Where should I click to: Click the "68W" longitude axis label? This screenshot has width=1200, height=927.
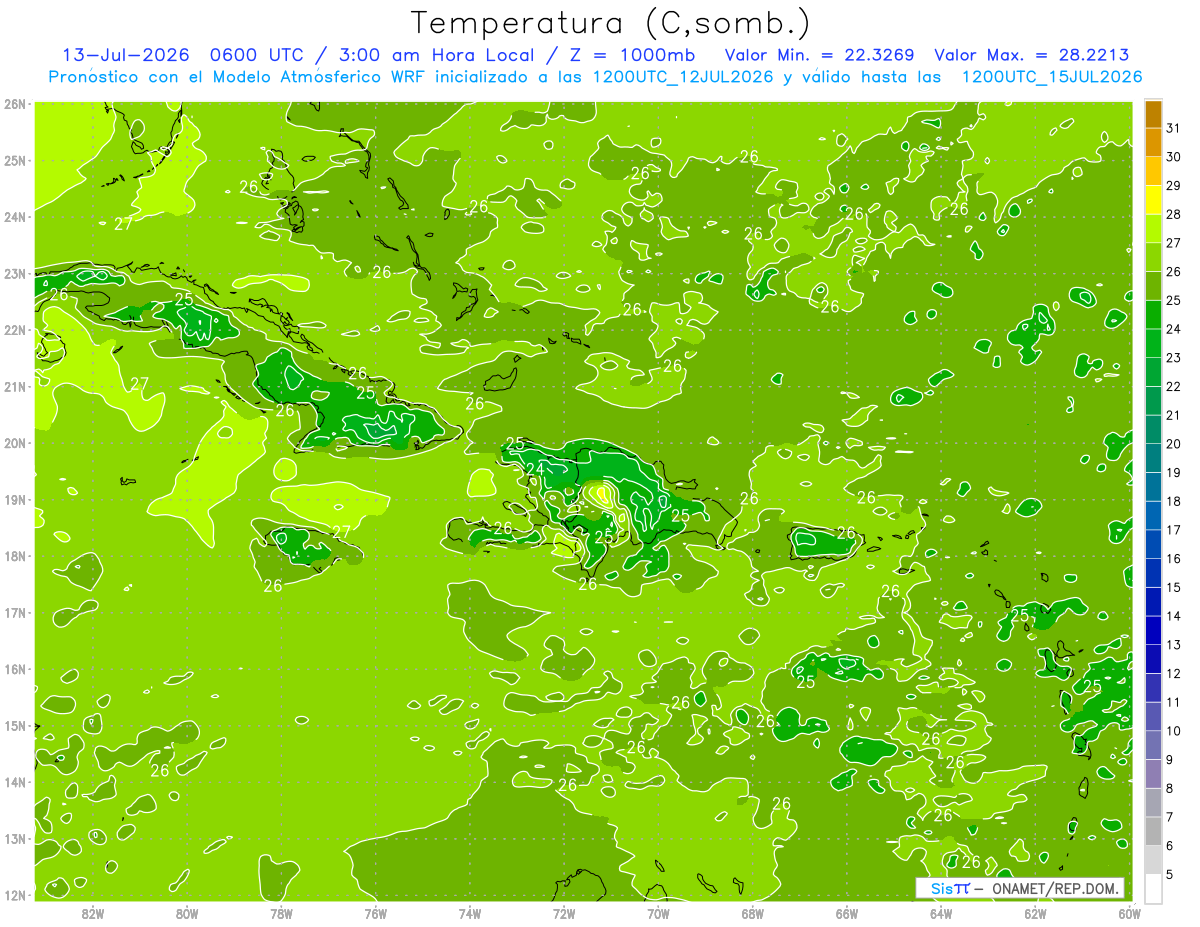click(753, 913)
